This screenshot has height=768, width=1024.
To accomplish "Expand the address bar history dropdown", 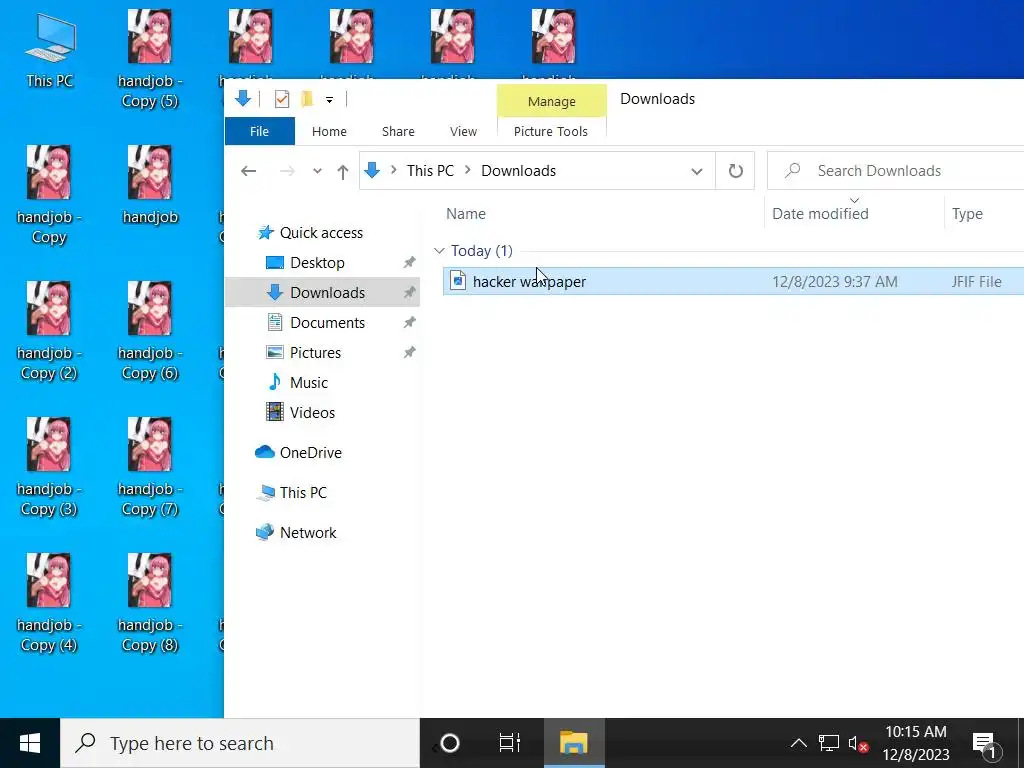I will click(x=697, y=171).
